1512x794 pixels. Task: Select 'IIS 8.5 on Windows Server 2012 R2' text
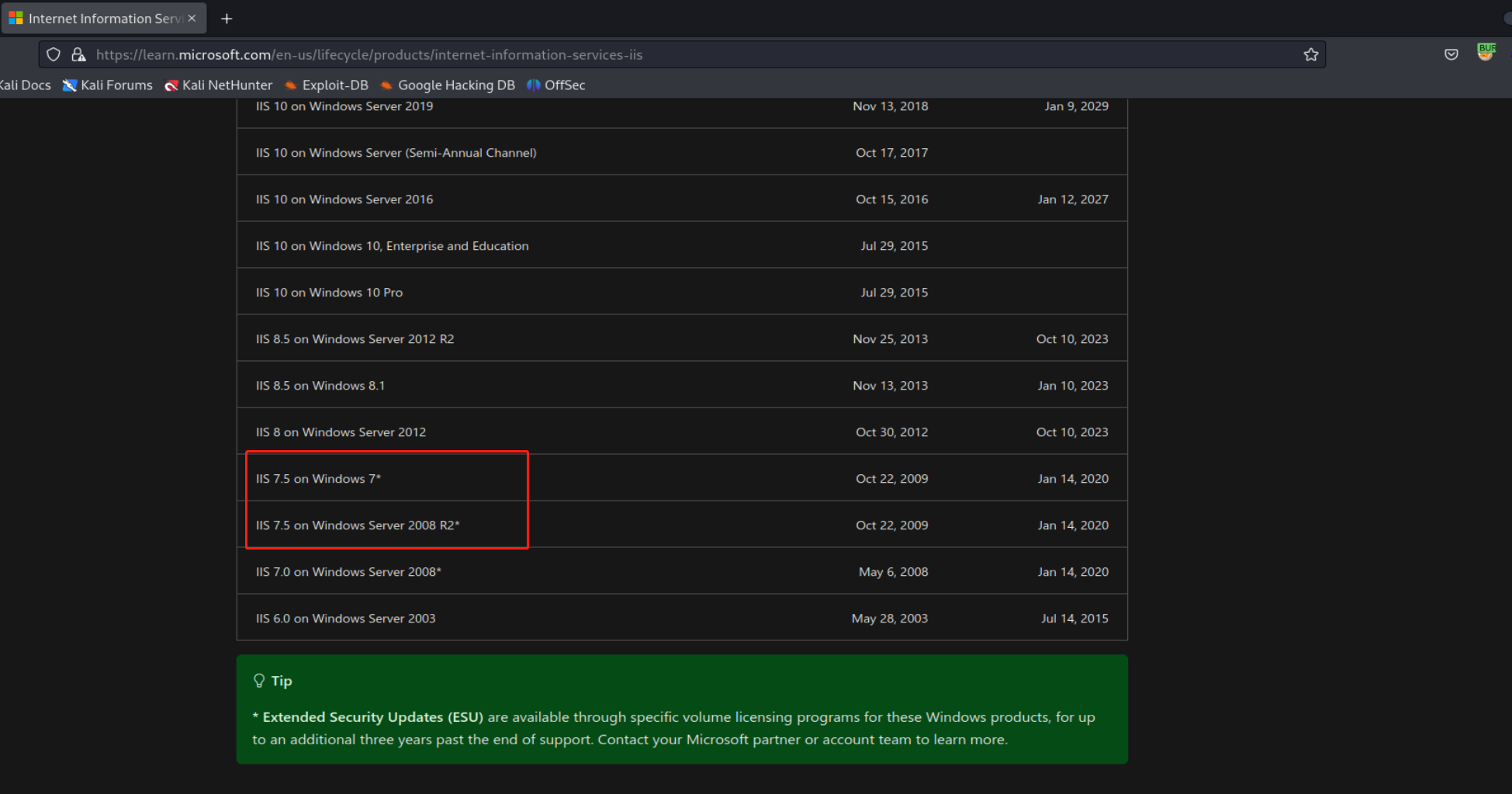355,339
